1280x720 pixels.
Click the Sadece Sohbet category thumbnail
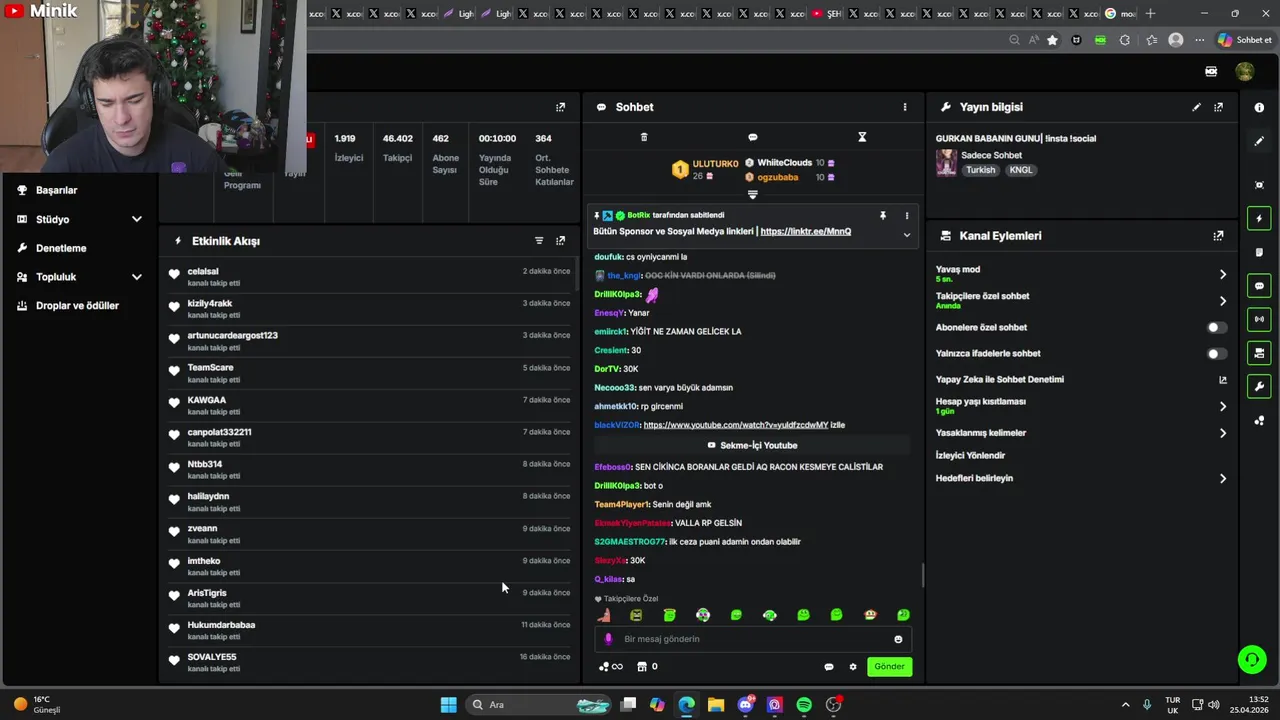click(x=946, y=163)
